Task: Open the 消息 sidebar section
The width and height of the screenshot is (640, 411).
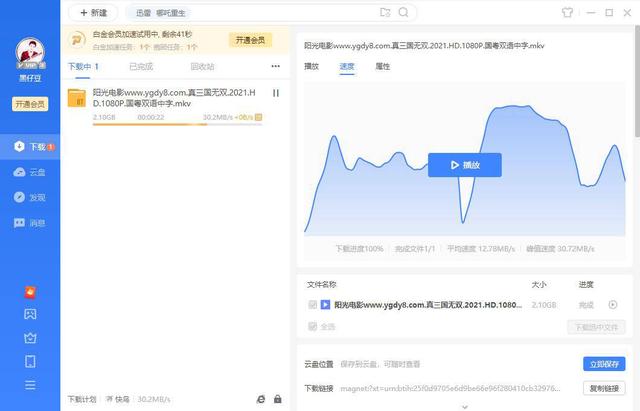Action: click(x=30, y=223)
